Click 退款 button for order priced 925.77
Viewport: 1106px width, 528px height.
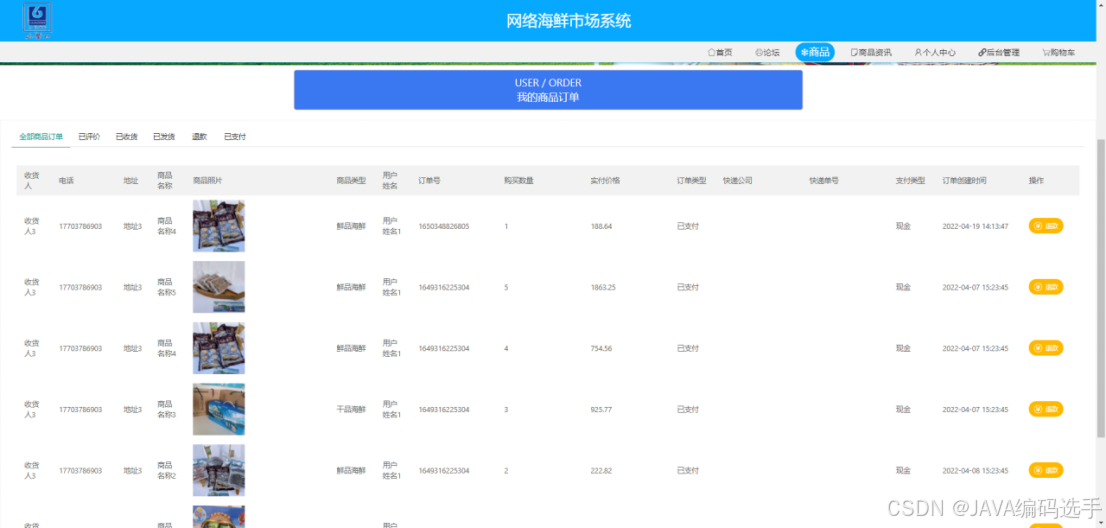pos(1045,409)
